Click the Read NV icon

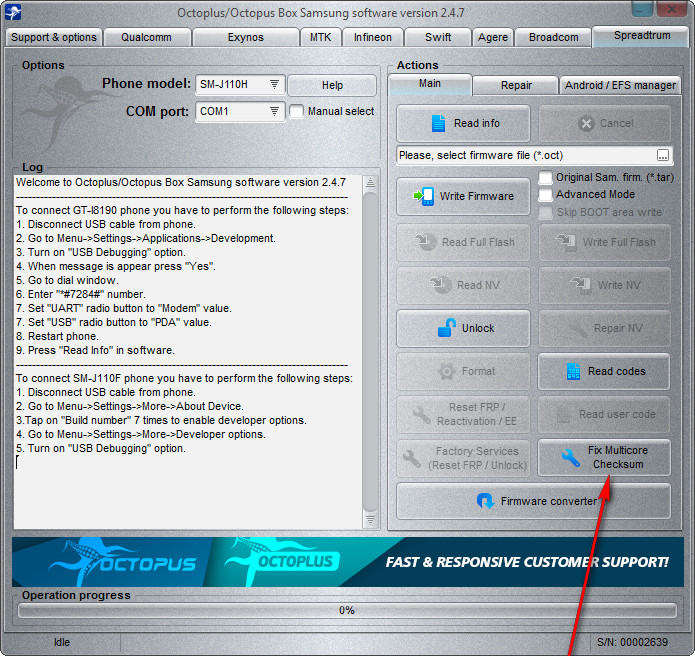point(440,285)
